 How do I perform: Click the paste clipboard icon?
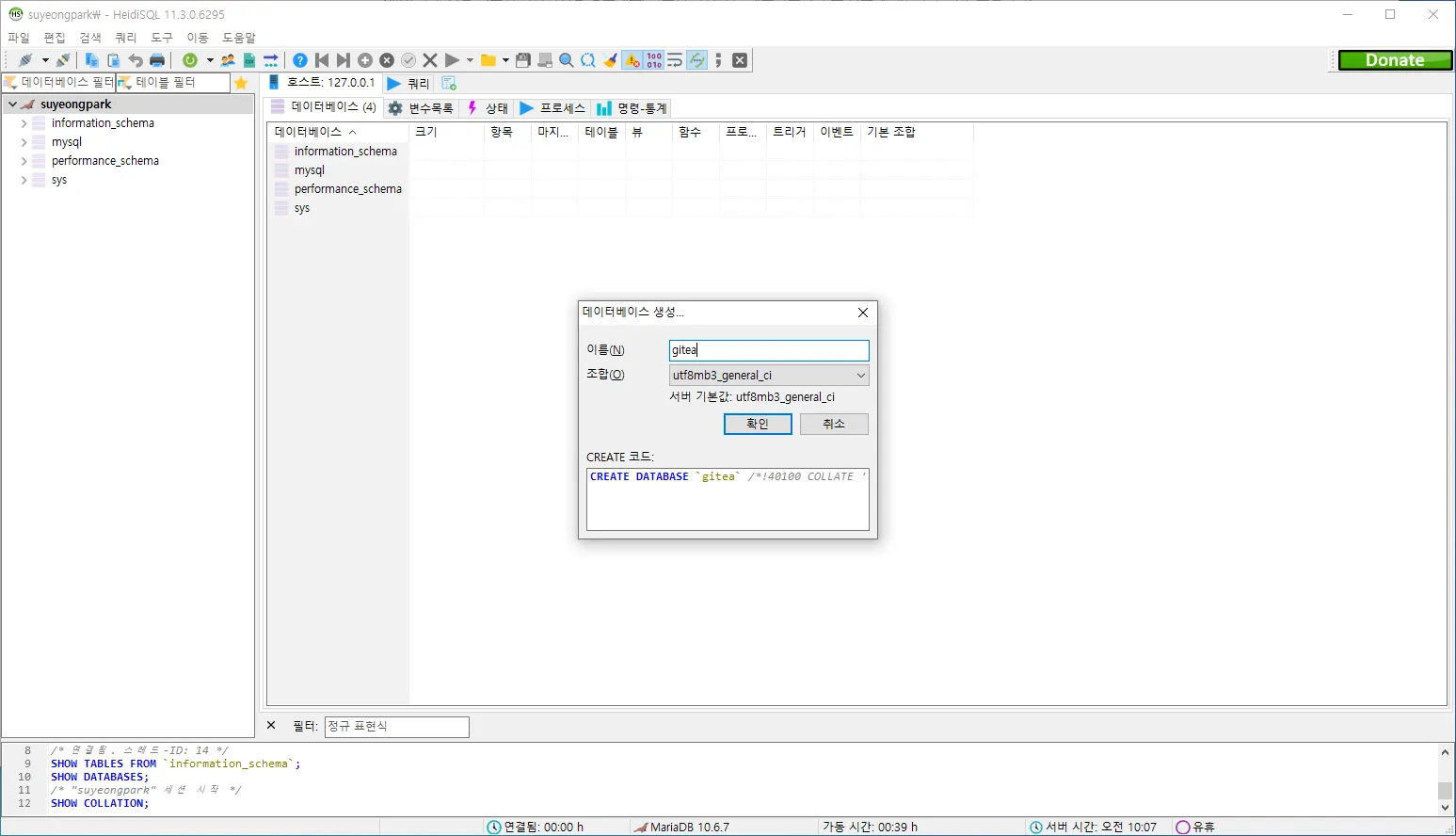tap(114, 60)
